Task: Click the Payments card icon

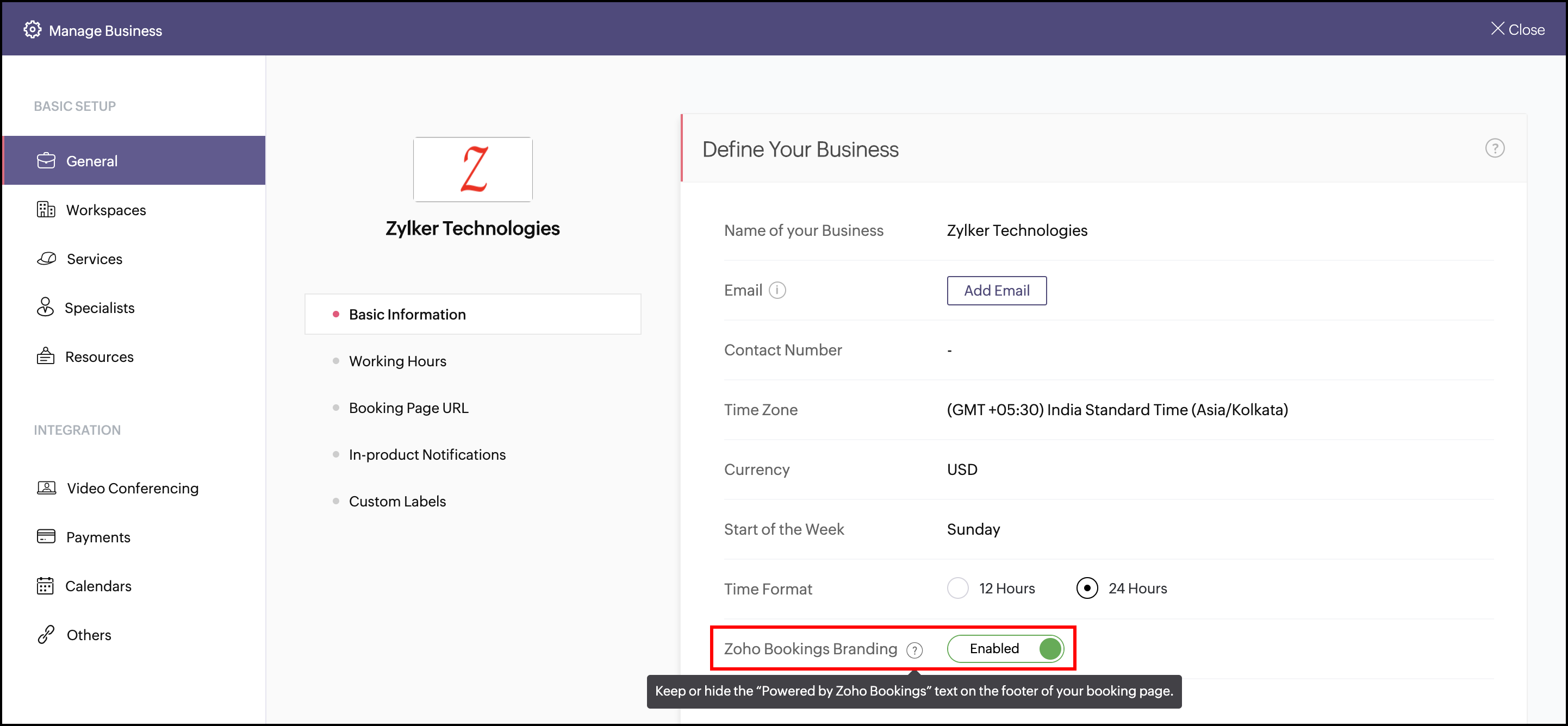Action: 46,537
